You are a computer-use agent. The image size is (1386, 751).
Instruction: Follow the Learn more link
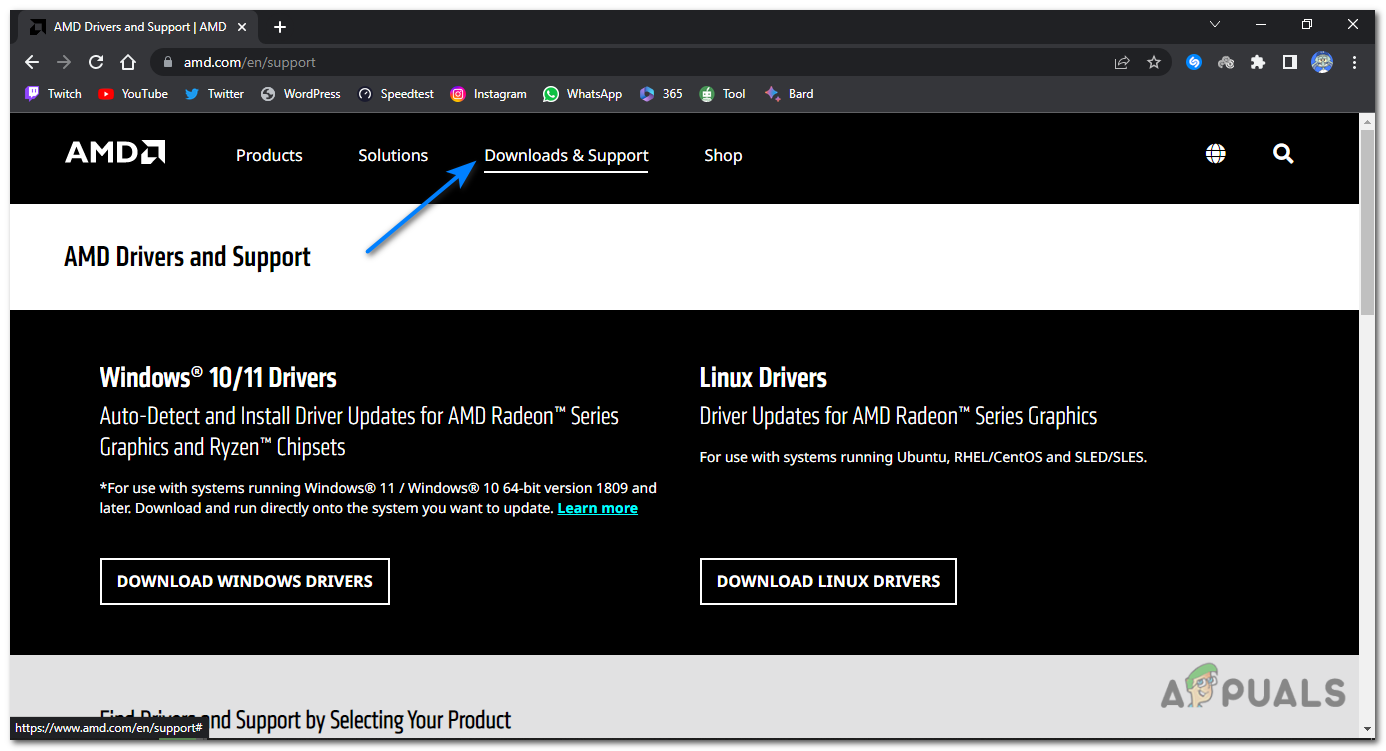click(597, 509)
